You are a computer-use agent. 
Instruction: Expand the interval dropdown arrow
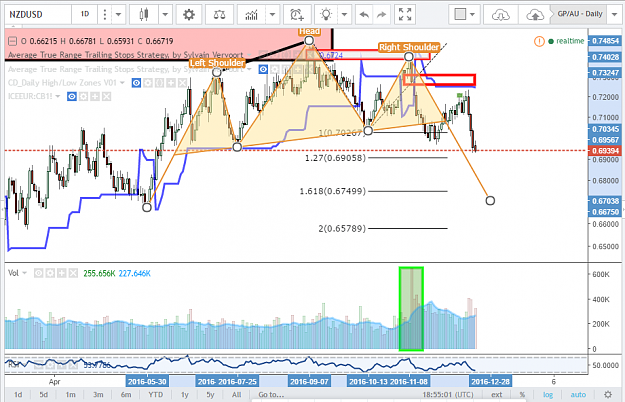pos(118,15)
